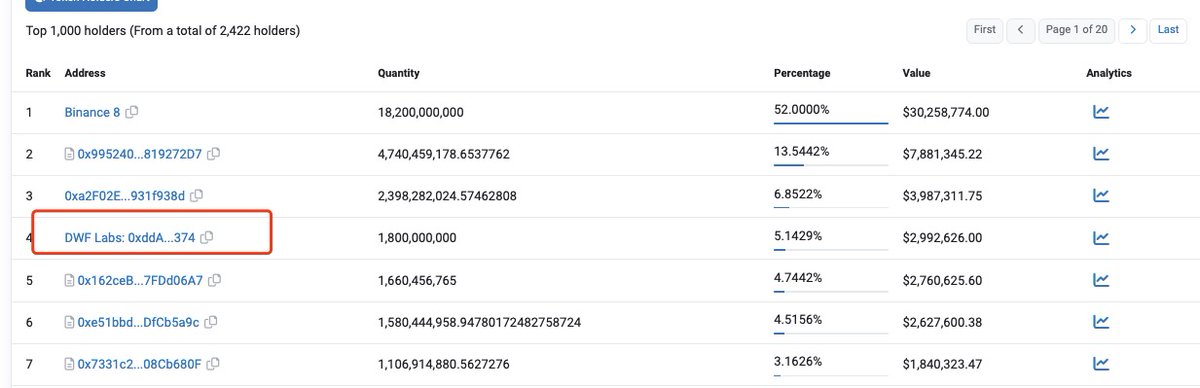Select value $30,258,774.00
The height and width of the screenshot is (388, 1200).
pos(946,112)
